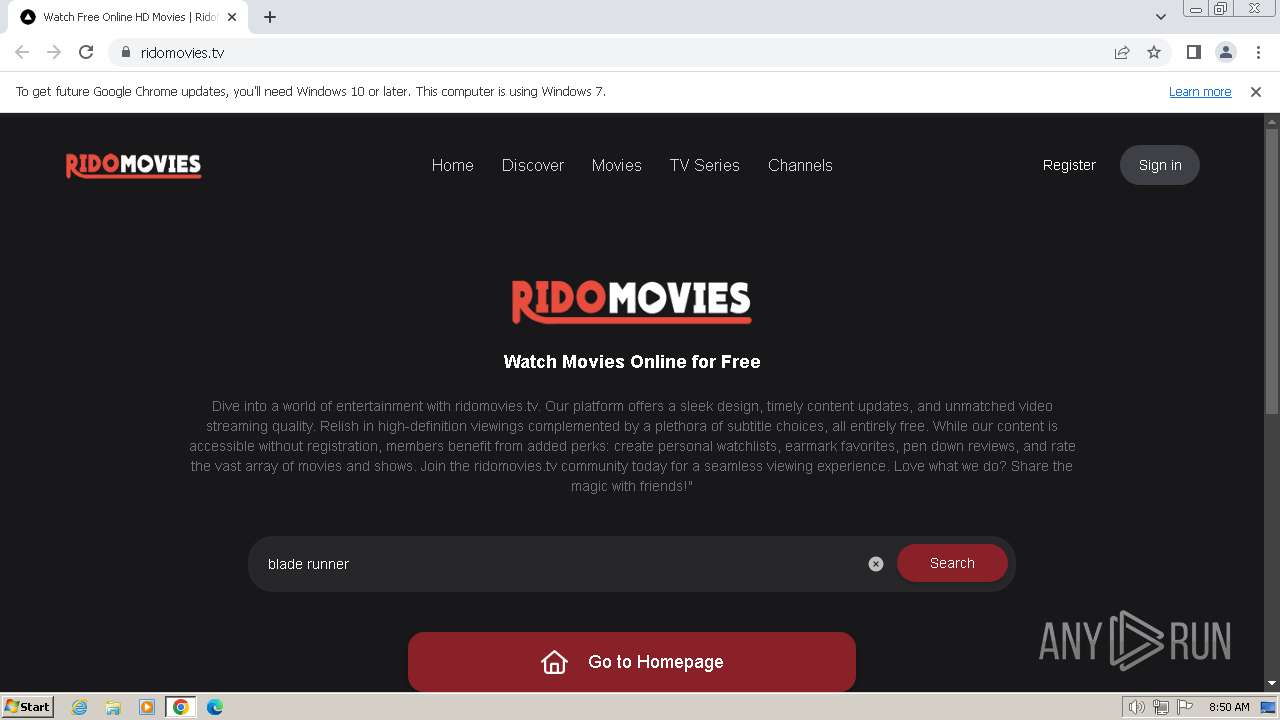Click the volume speaker tray icon

pos(1137,707)
